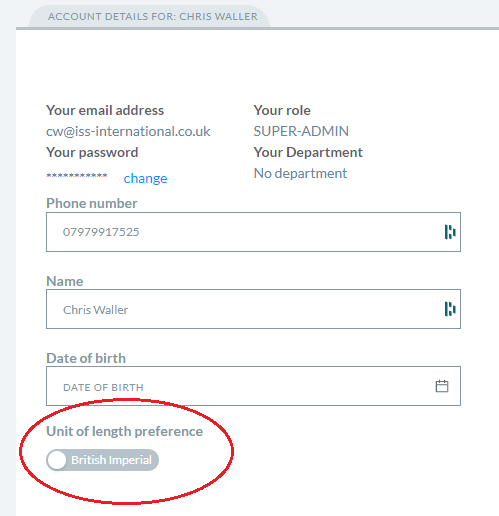Image resolution: width=499 pixels, height=516 pixels.
Task: Click the Your email address heading
Action: (x=105, y=110)
